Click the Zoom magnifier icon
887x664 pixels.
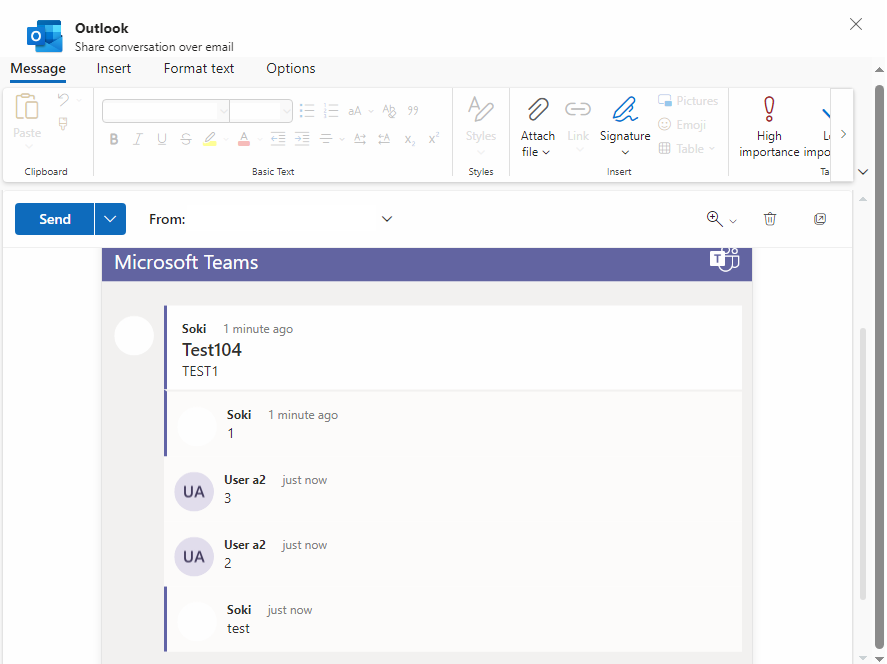714,219
